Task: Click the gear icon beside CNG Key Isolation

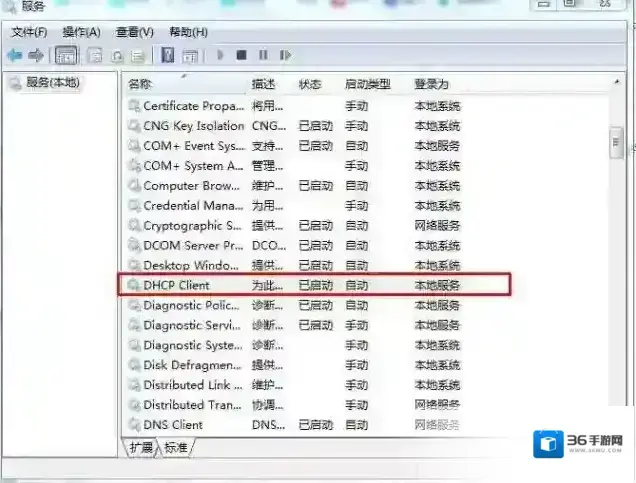Action: point(134,126)
